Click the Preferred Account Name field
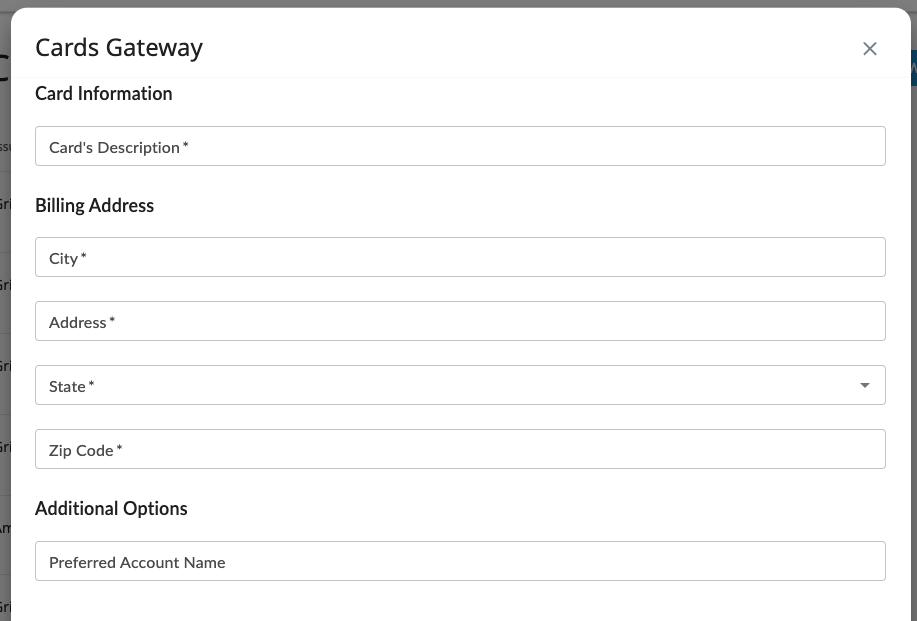Screen dimensions: 917x621 (460, 561)
